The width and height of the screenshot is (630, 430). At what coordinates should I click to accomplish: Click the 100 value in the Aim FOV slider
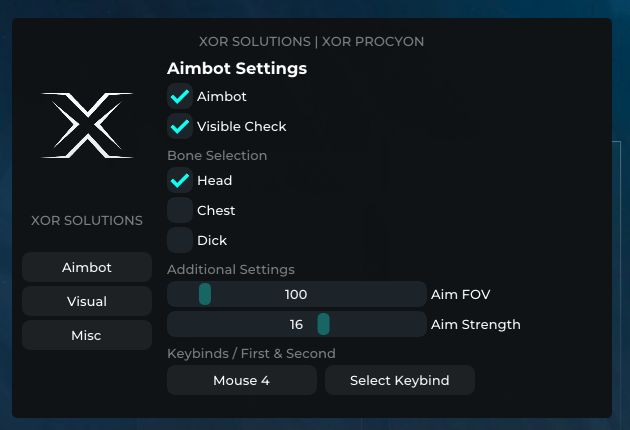296,294
